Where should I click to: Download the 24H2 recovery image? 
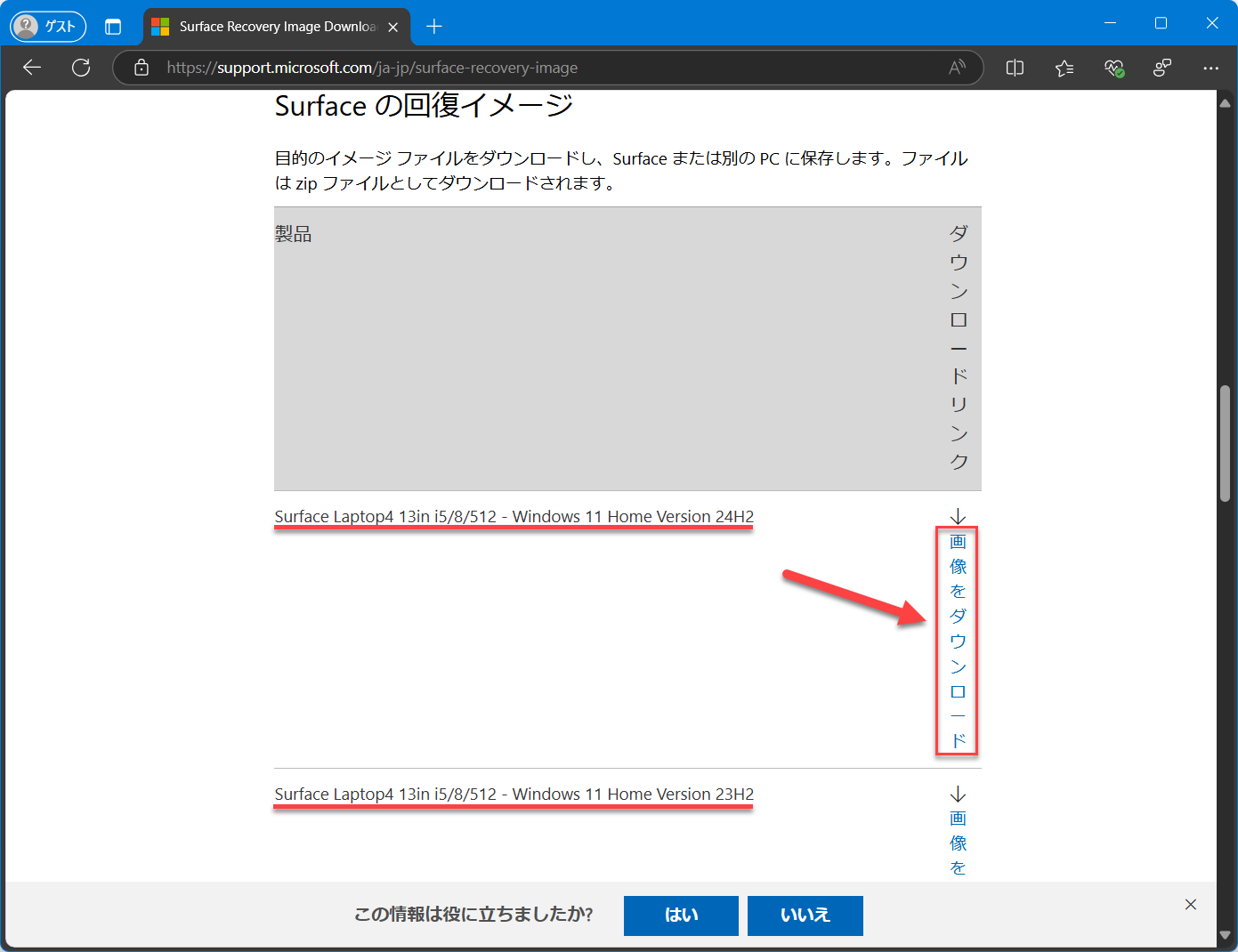tap(958, 641)
